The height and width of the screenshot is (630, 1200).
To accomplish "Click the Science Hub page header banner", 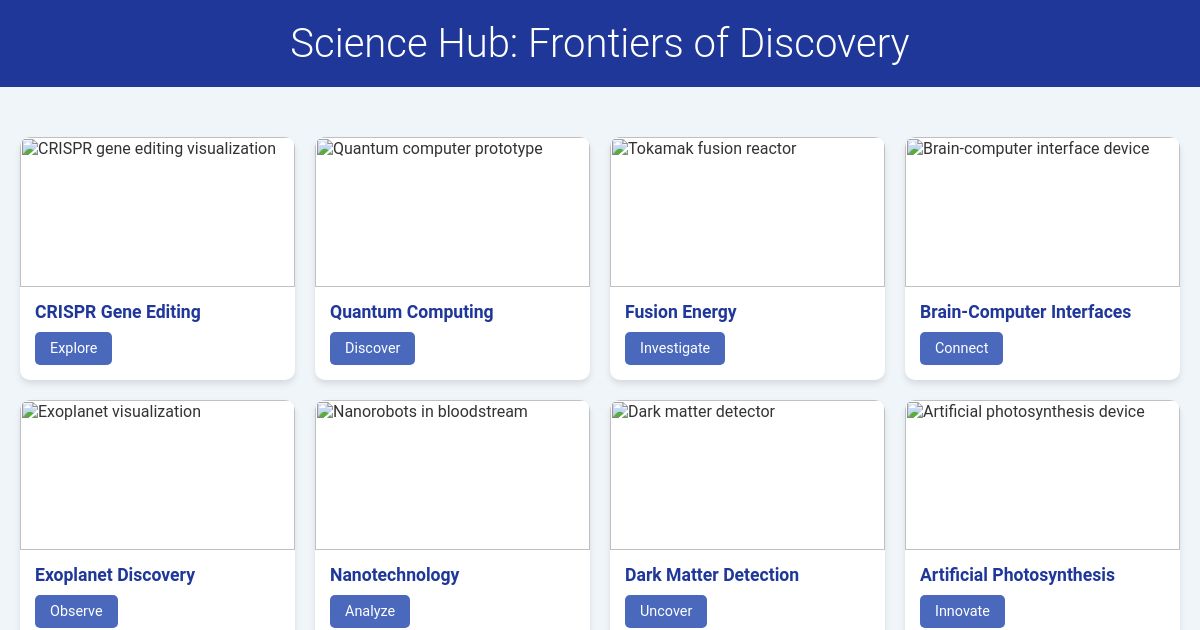I will [x=600, y=43].
